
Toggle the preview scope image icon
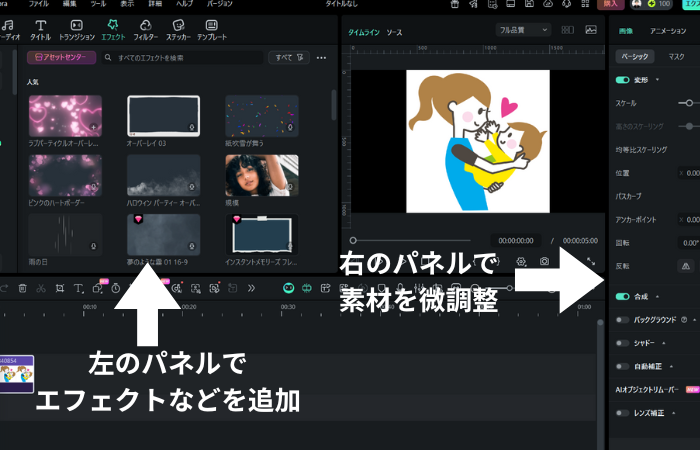591,30
